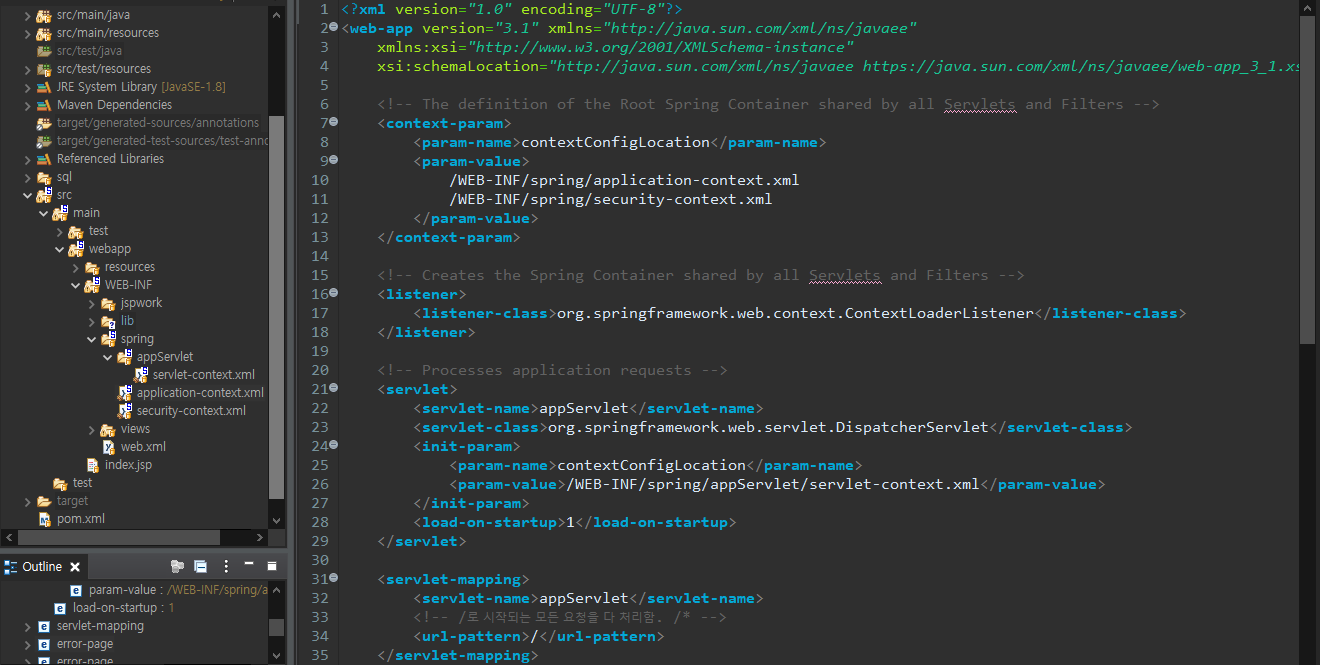Click the webapp folder icon
Viewport: 1320px width, 665px height.
tap(76, 248)
